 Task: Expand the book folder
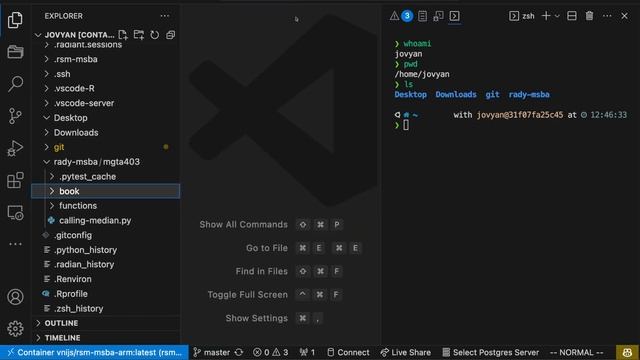click(x=106, y=191)
